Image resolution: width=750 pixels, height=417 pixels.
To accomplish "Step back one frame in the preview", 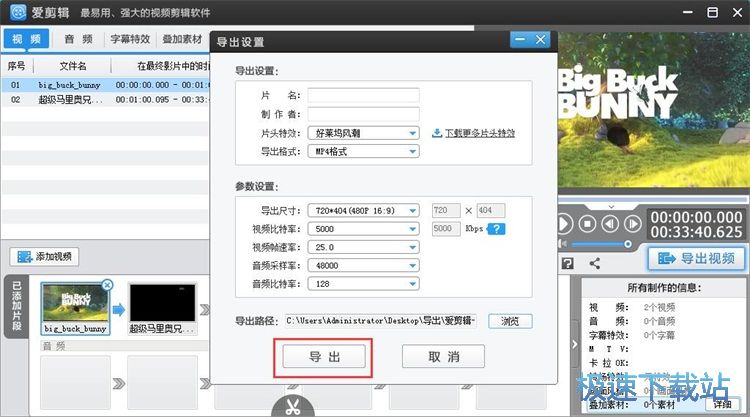I will [x=610, y=223].
